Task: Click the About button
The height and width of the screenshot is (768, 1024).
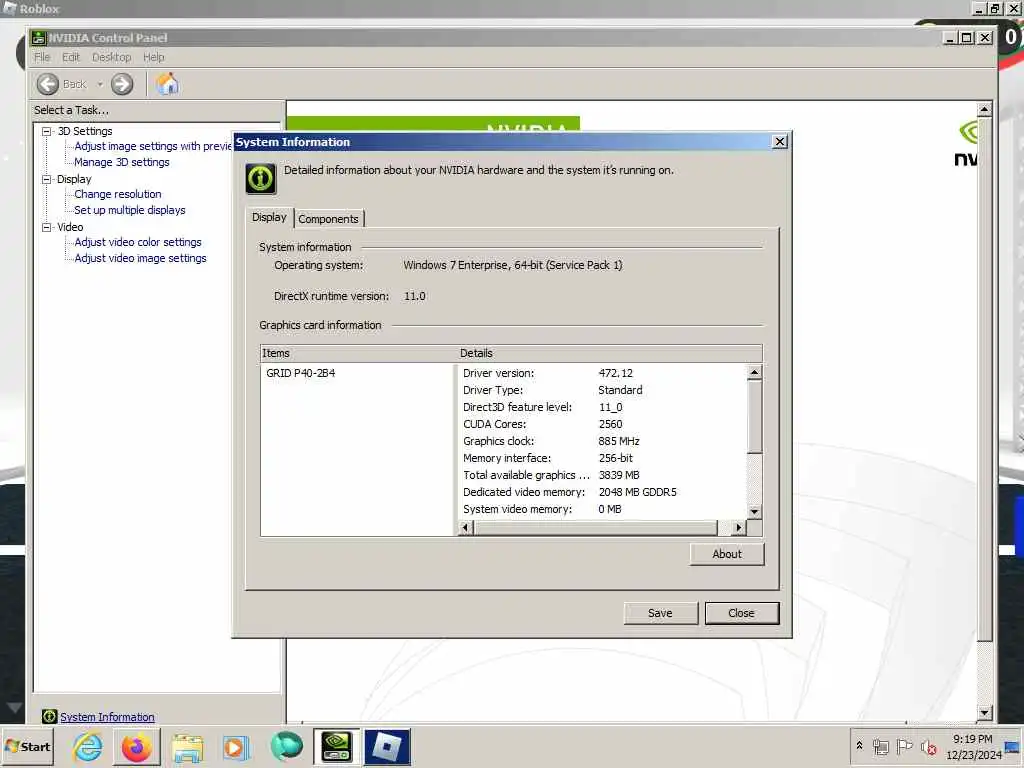Action: click(727, 554)
